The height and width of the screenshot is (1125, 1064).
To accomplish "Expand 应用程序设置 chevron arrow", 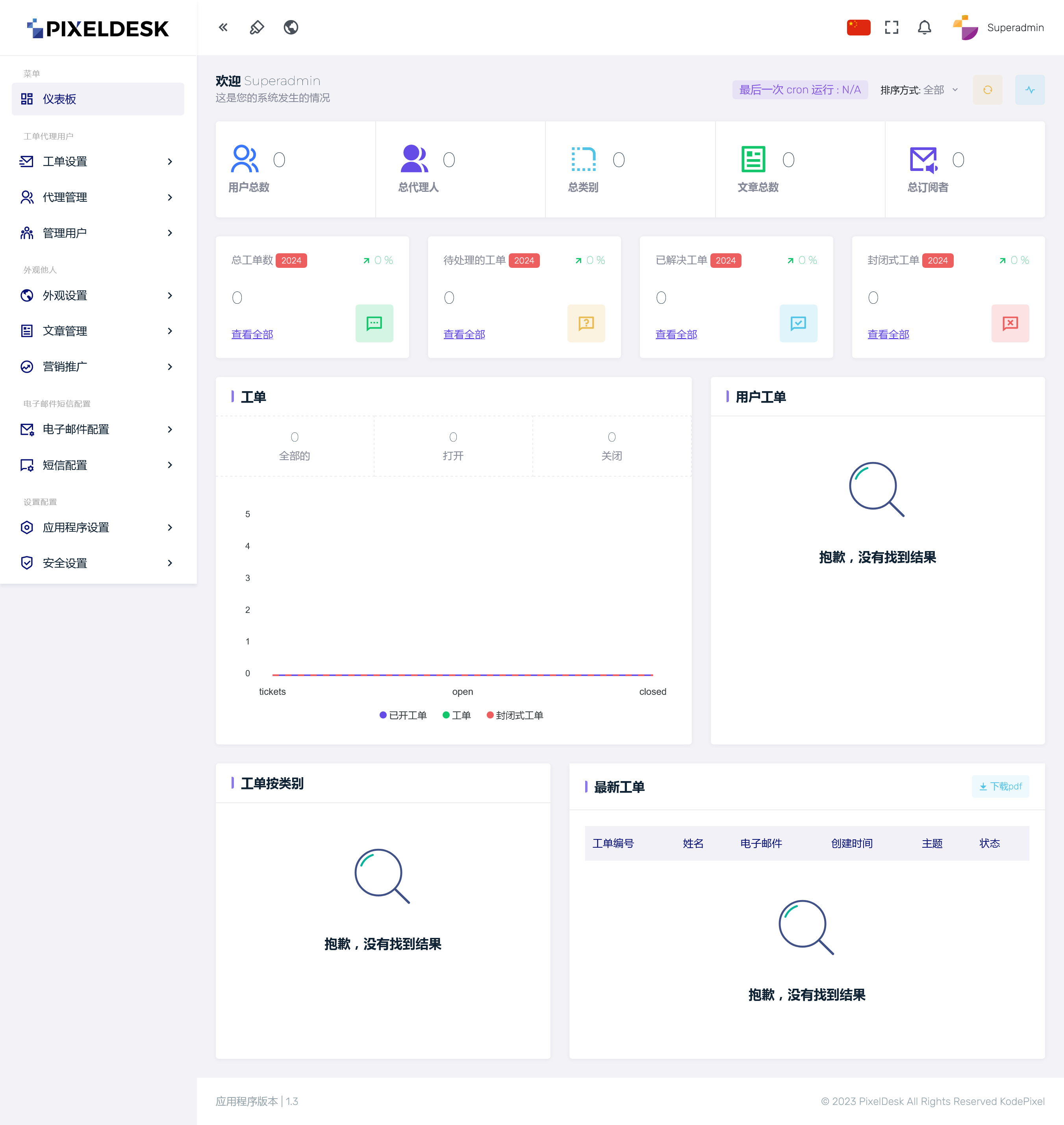I will pos(170,527).
